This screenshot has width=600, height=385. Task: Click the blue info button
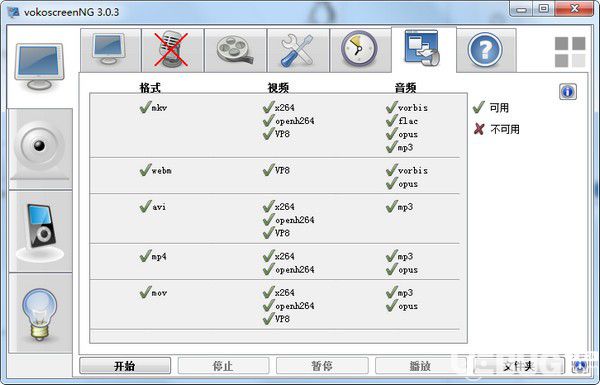click(568, 92)
